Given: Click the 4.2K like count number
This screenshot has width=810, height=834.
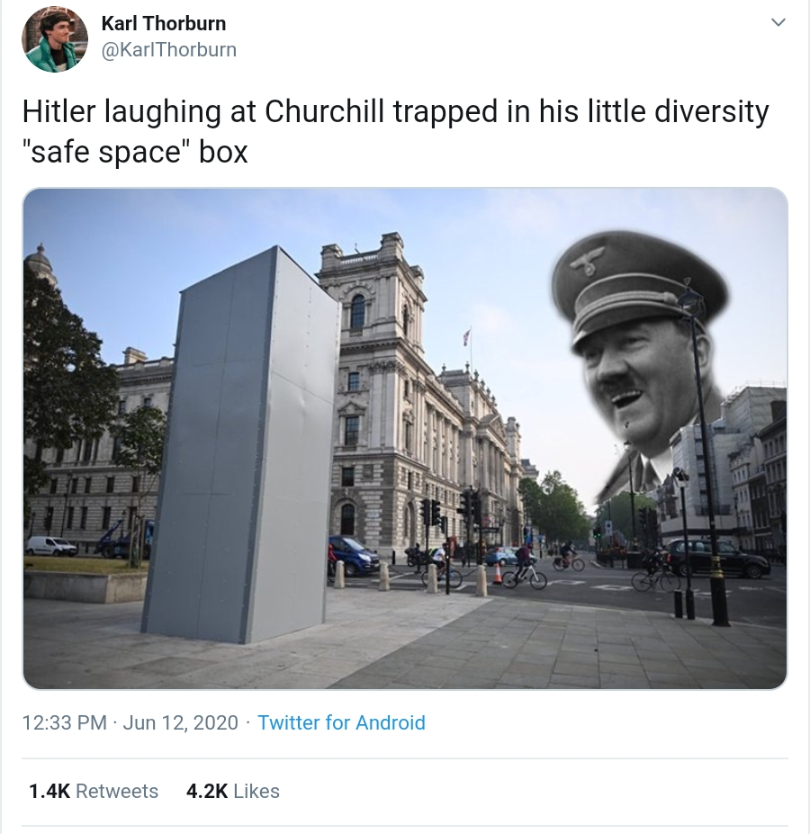Looking at the screenshot, I should [x=207, y=791].
